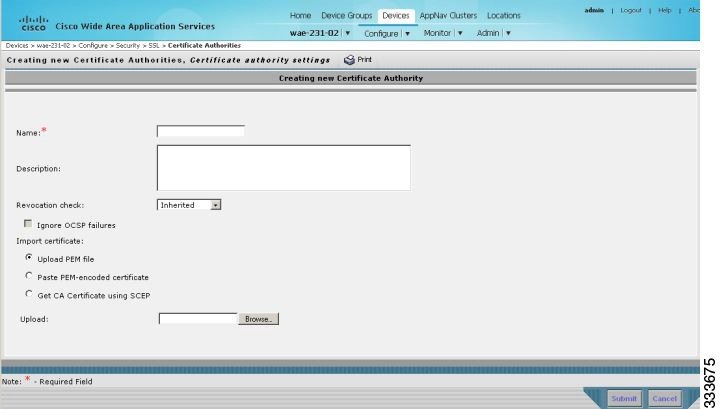Click the Logout link
720x409 pixels.
click(x=630, y=10)
